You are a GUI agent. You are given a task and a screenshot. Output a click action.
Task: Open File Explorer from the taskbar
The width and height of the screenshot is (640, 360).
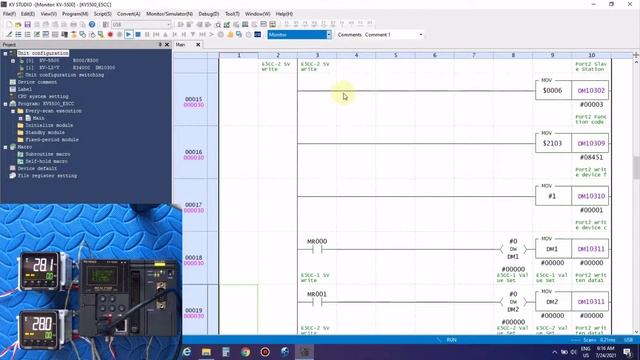206,351
